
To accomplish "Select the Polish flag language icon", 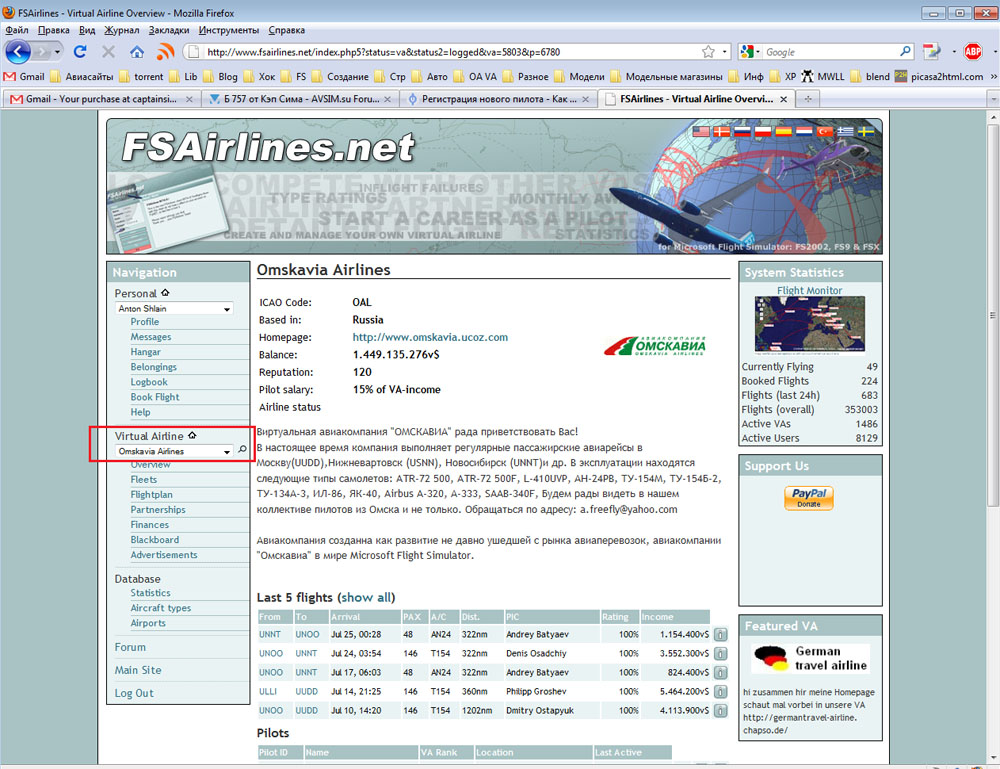I will [763, 131].
